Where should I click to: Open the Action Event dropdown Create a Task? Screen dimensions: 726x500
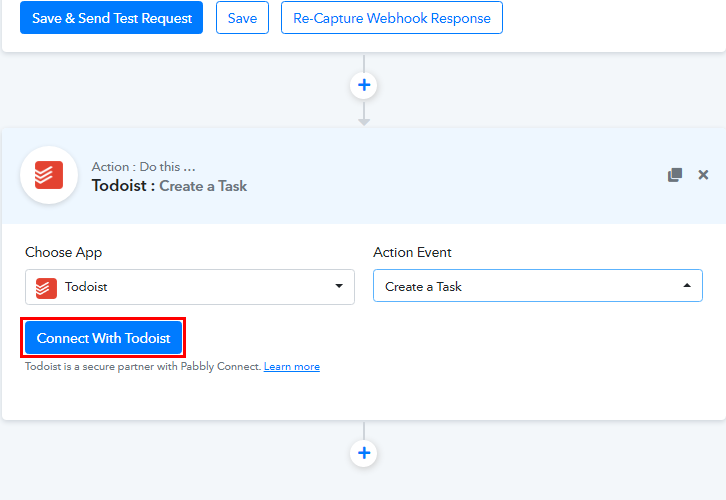coord(538,286)
